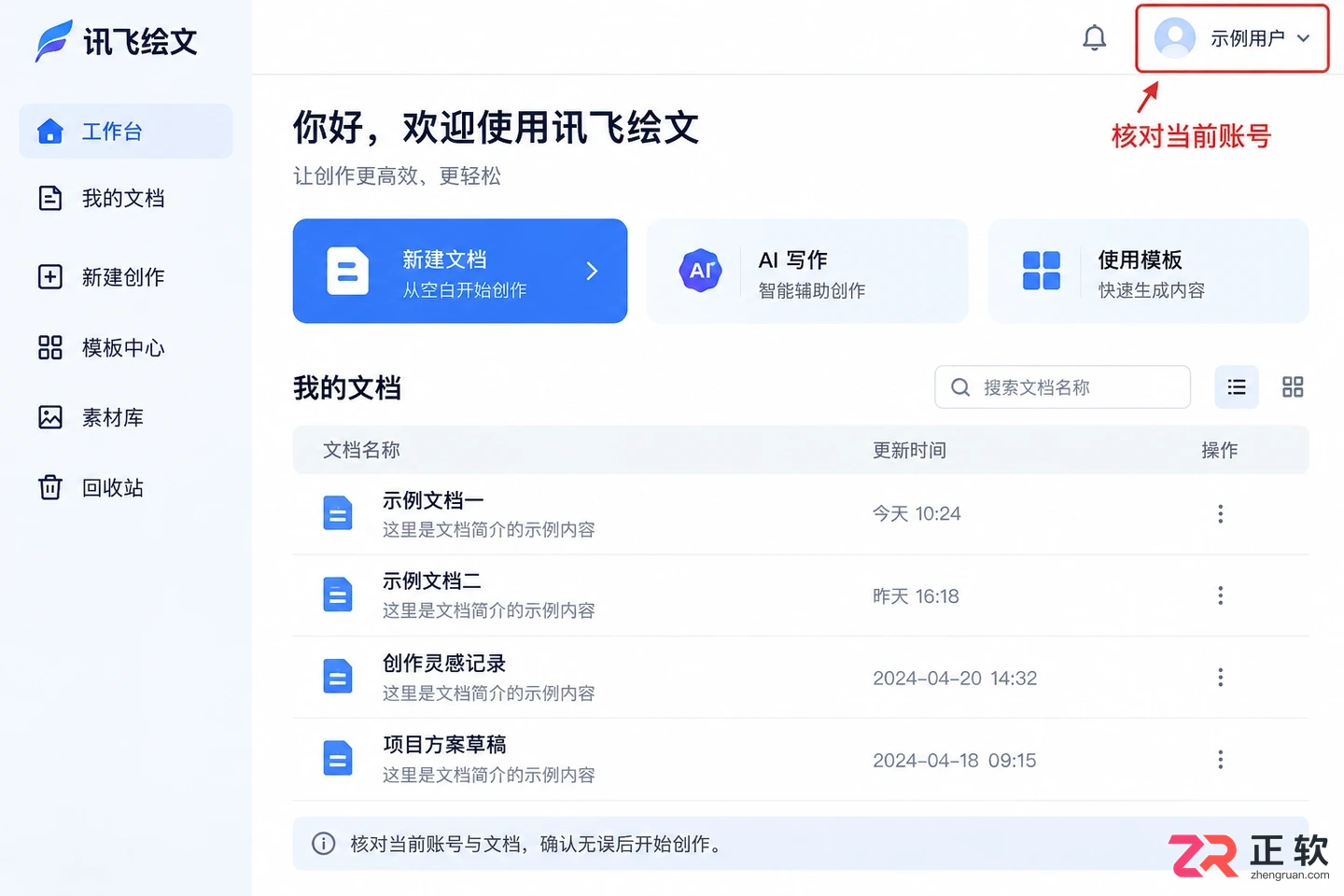This screenshot has width=1344, height=896.
Task: Click the 讯飞绘文 feather logo
Action: 53,41
